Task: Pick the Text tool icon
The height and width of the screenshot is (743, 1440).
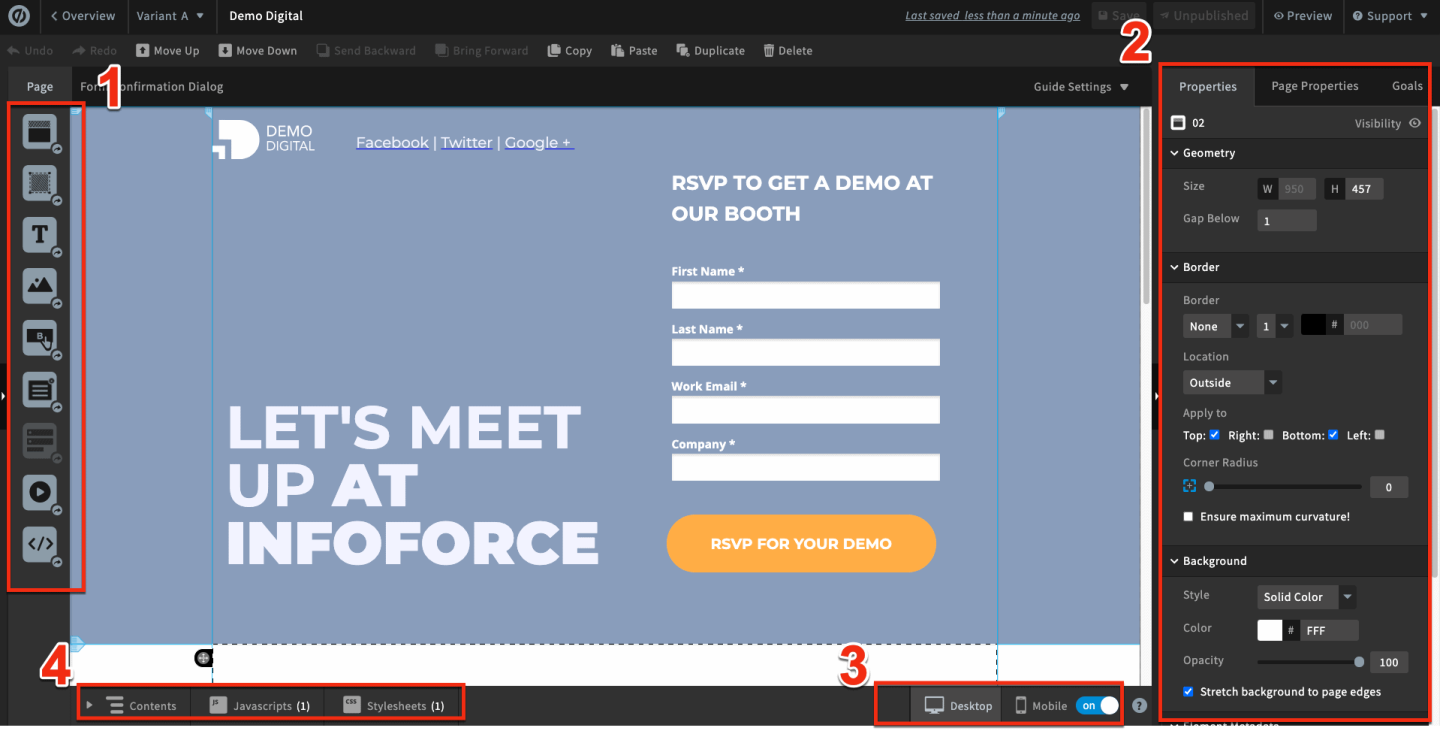Action: tap(40, 235)
